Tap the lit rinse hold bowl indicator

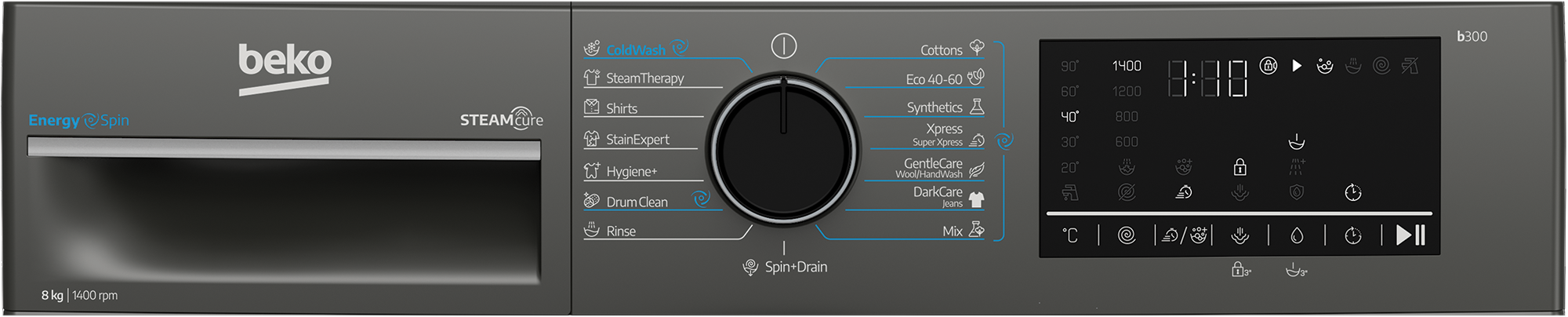point(1297,142)
